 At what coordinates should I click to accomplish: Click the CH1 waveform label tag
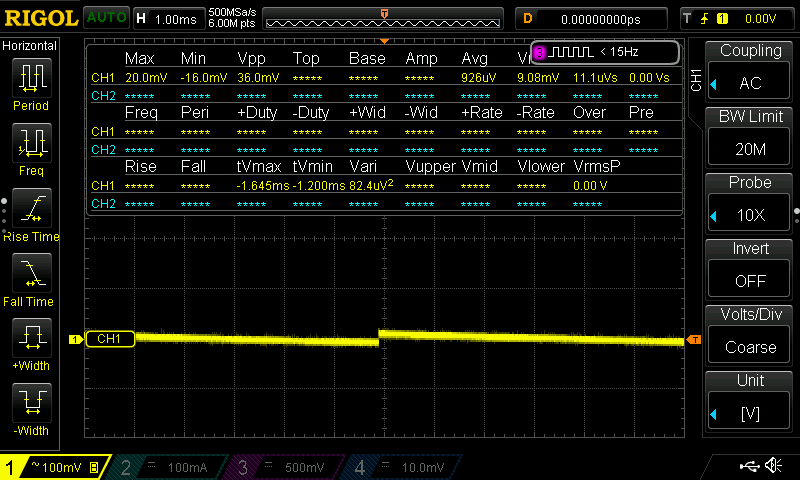[110, 339]
